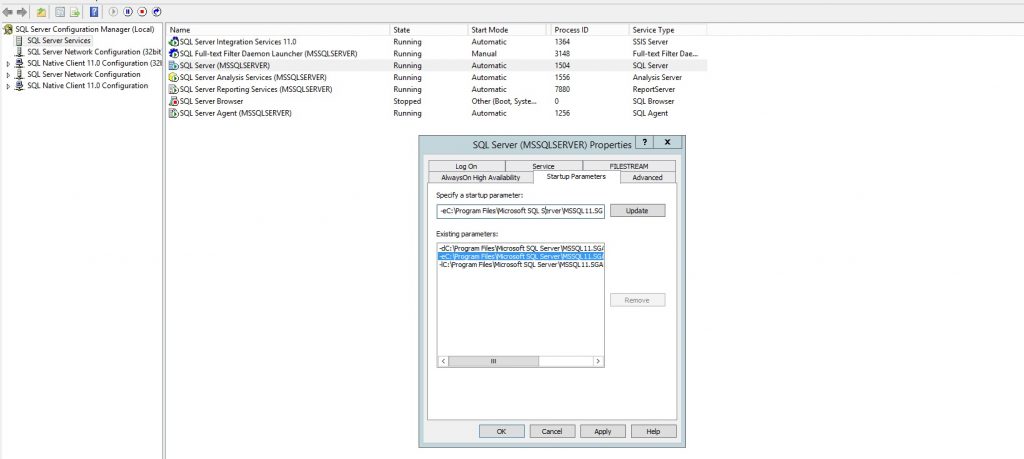Image resolution: width=1024 pixels, height=459 pixels.
Task: Click the SQL Server Configuration Manager root icon
Action: [x=8, y=29]
